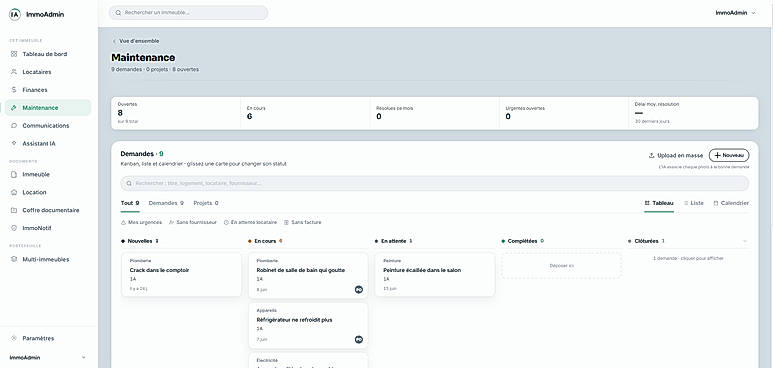The width and height of the screenshot is (773, 368).
Task: Click the Location house icon
Action: (x=14, y=192)
